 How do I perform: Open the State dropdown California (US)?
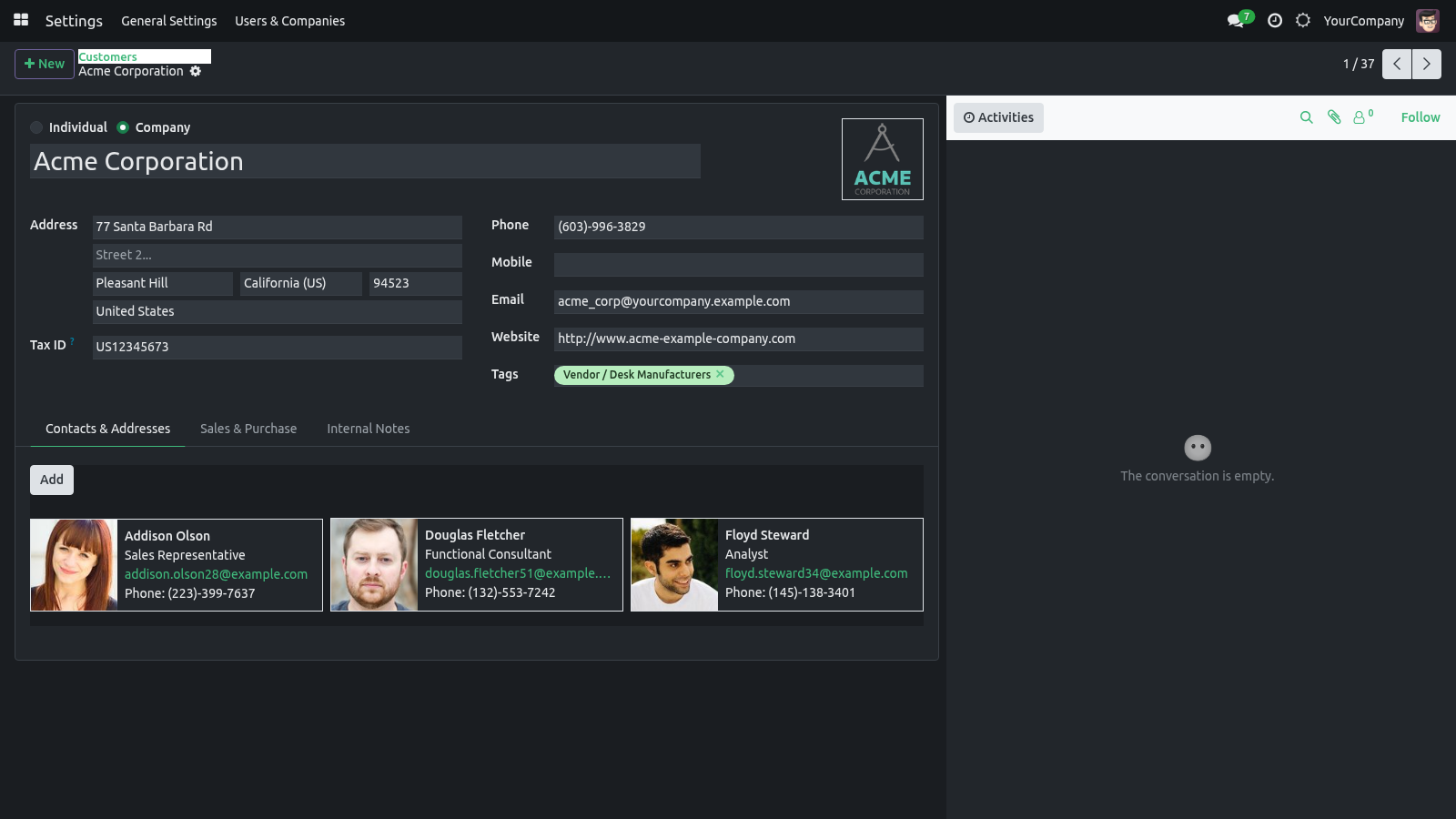[x=300, y=283]
